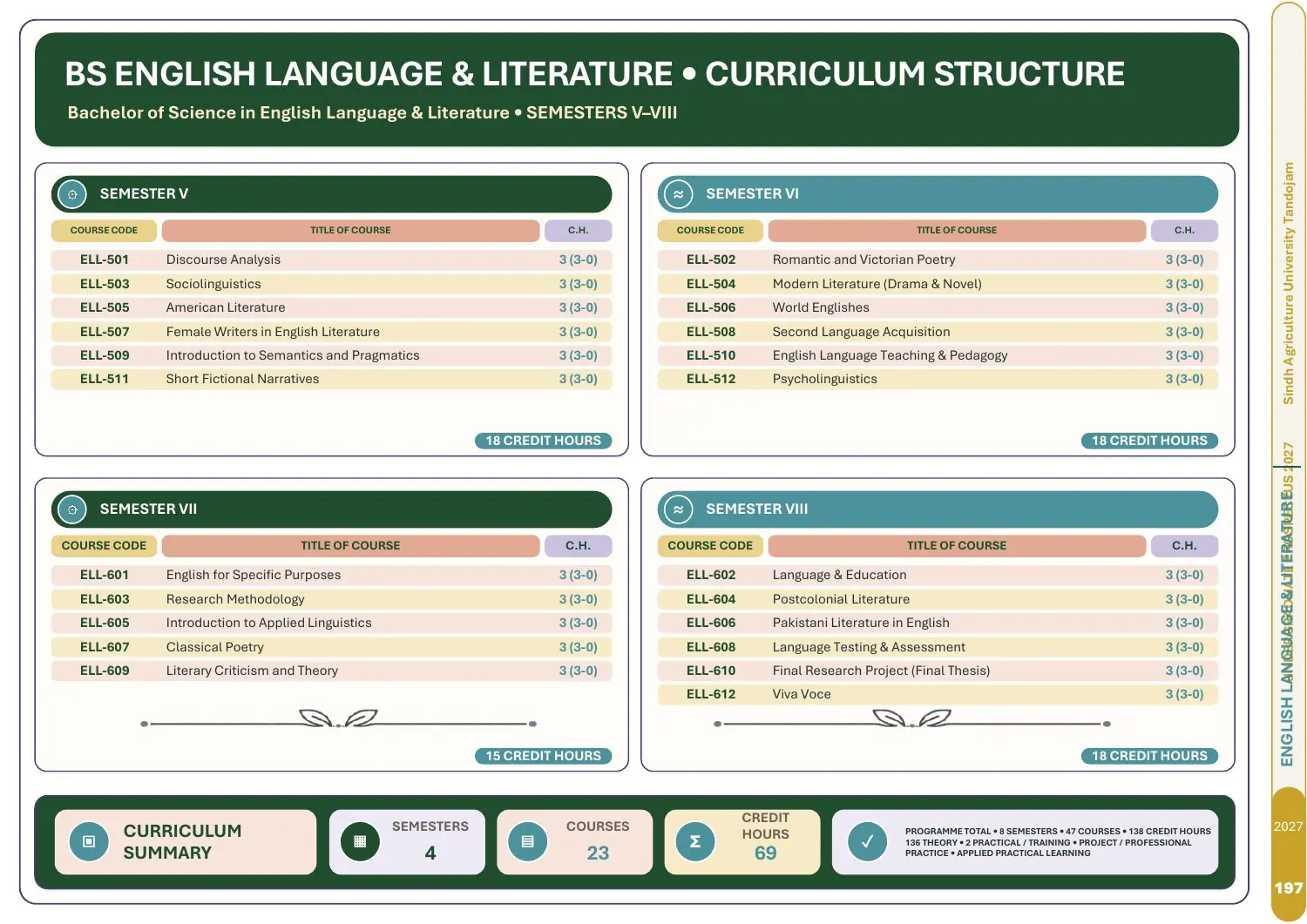Screen dimensions: 1307x924
Task: Click the wave icon beside Semester VI
Action: pos(678,194)
